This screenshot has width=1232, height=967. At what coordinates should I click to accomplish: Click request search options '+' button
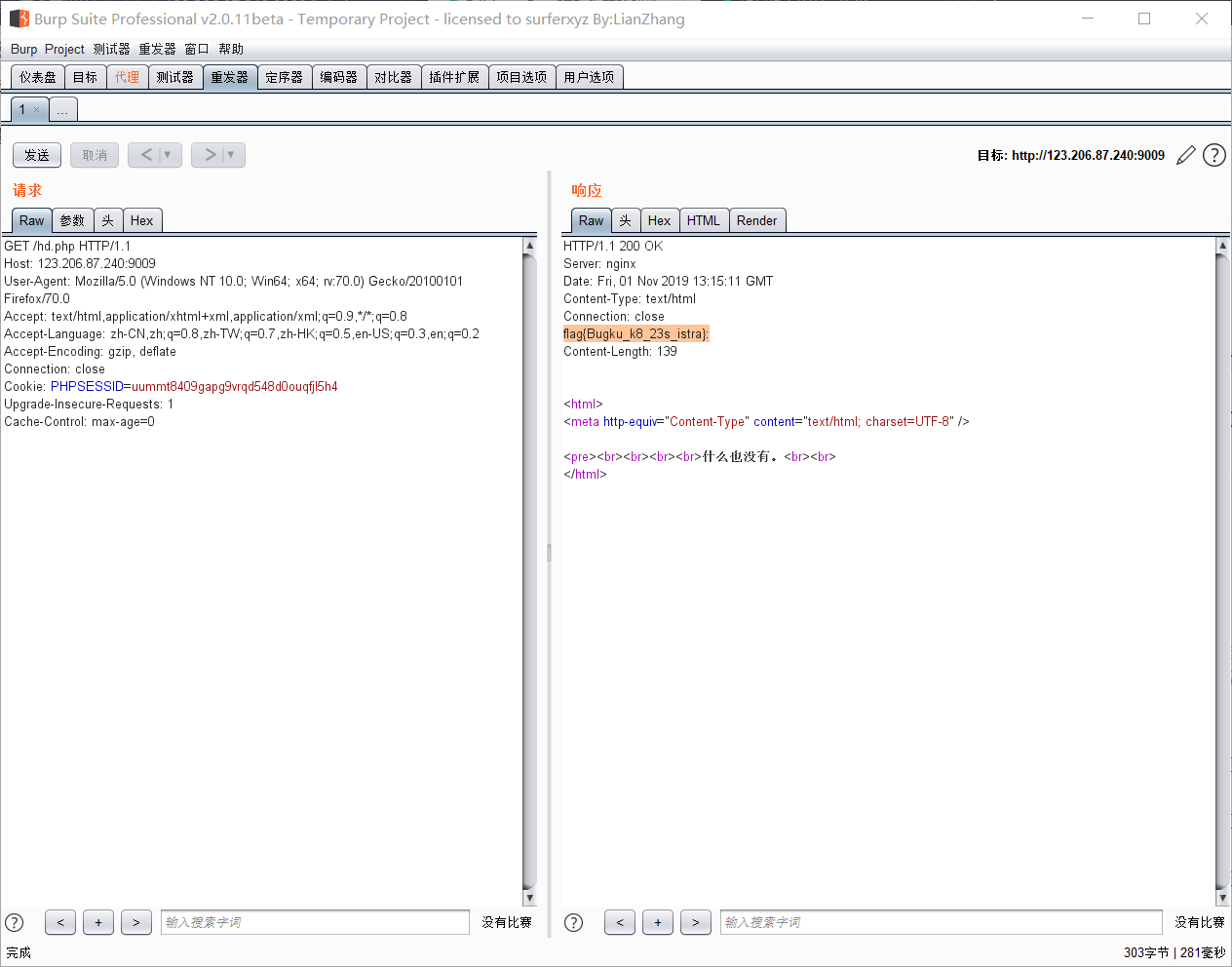point(98,922)
